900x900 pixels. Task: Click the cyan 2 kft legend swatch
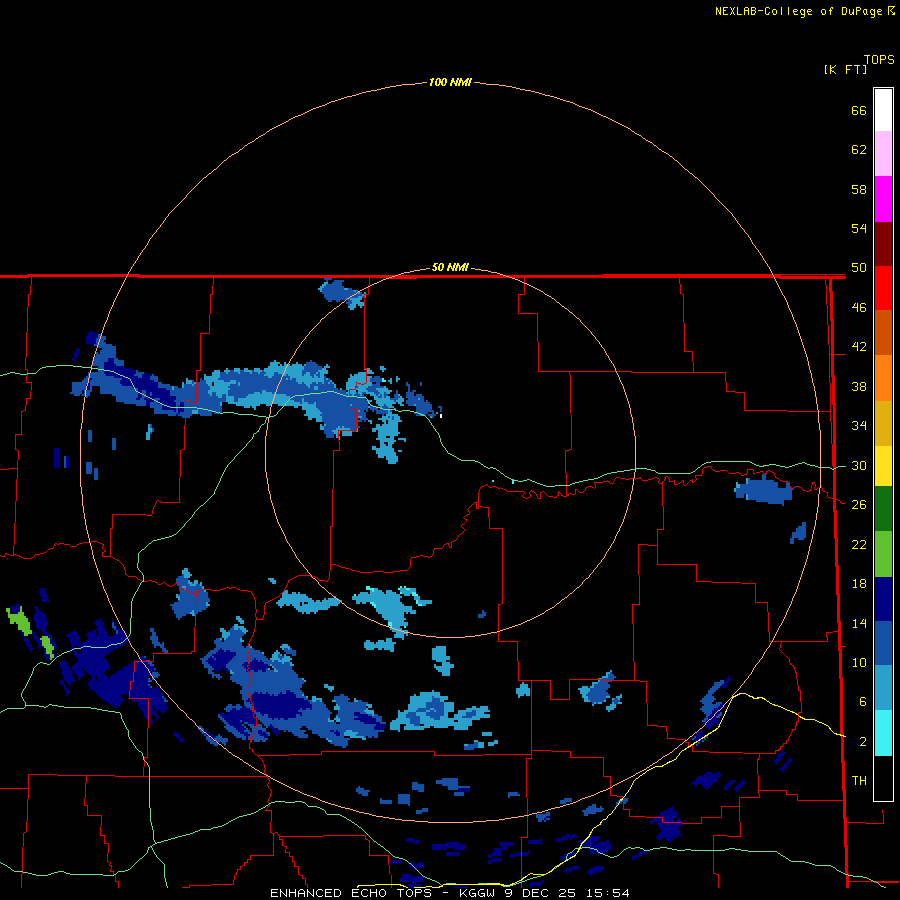883,733
